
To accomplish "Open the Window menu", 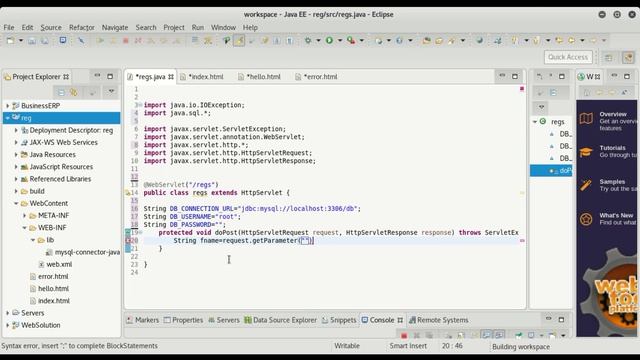I will 223,27.
